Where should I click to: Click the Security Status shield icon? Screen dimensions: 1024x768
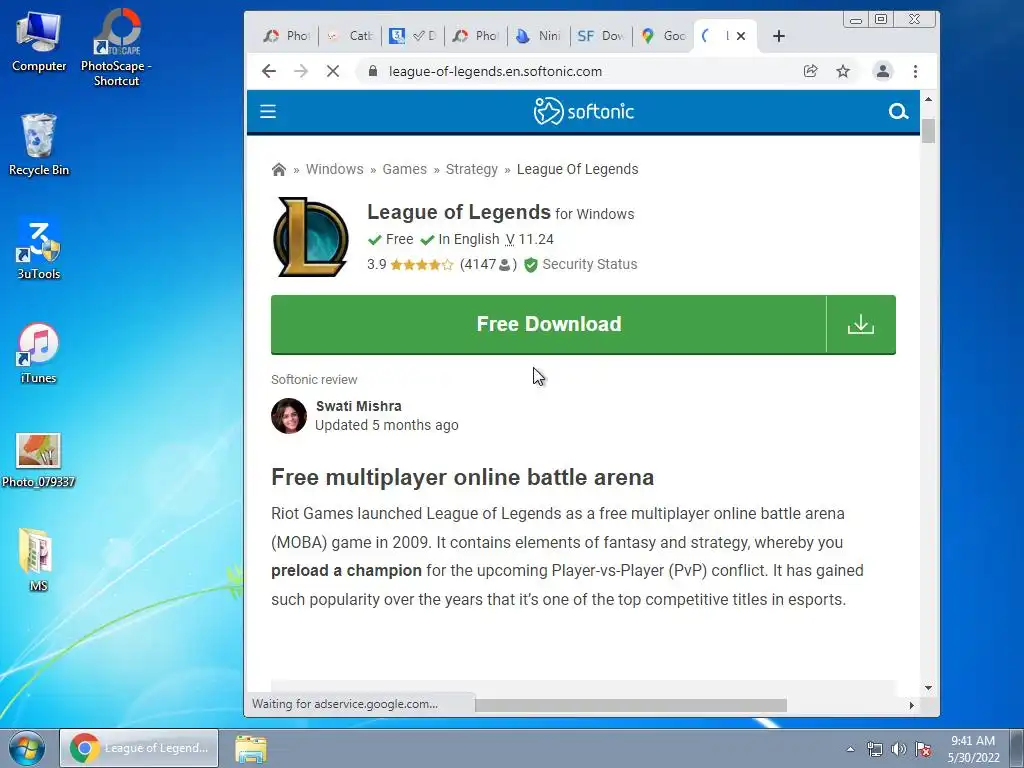point(531,264)
